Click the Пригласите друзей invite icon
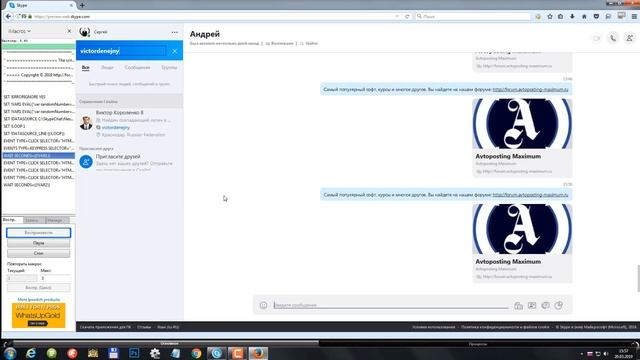The height and width of the screenshot is (360, 640). point(86,162)
